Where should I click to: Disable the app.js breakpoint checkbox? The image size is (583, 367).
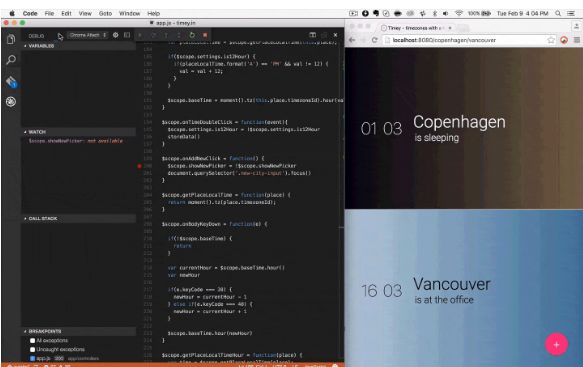pos(33,358)
